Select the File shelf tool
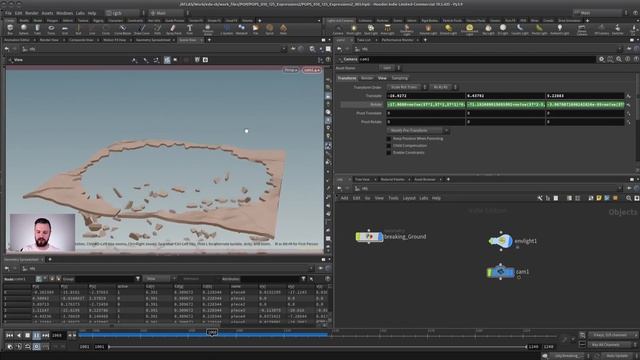The width and height of the screenshot is (640, 360). [x=256, y=29]
